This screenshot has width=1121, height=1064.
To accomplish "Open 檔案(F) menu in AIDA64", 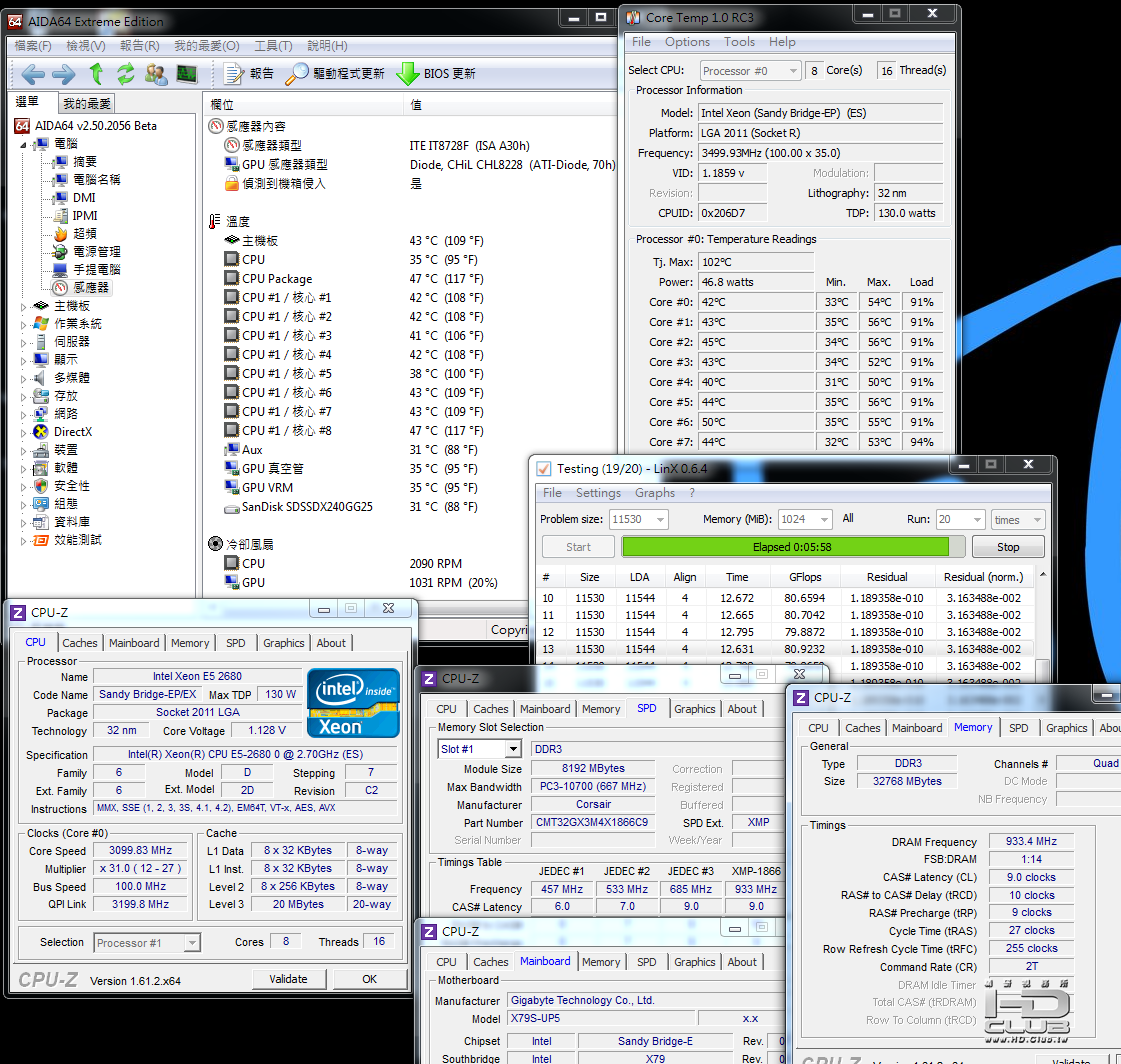I will (x=33, y=46).
